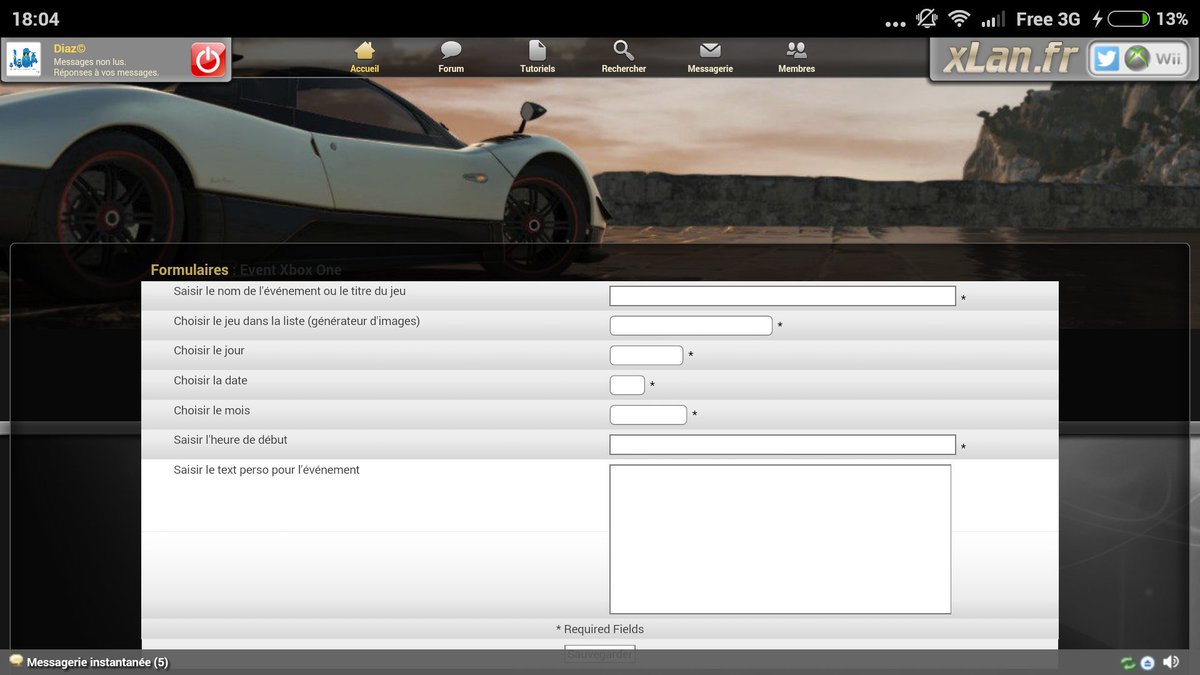Click the label 'Choisir le jour'

tap(209, 351)
